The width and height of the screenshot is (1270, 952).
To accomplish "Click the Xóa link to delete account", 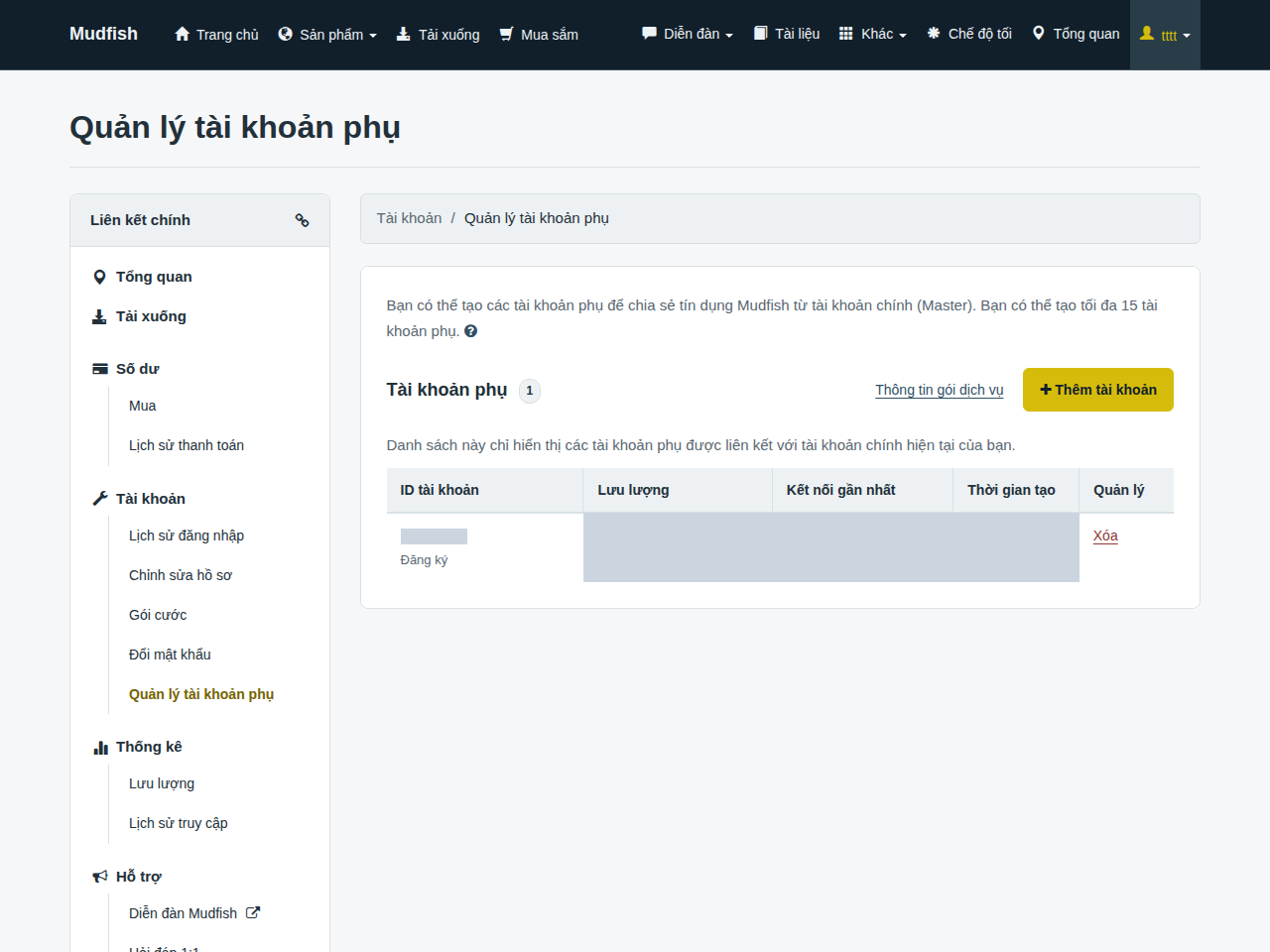I will click(1105, 535).
